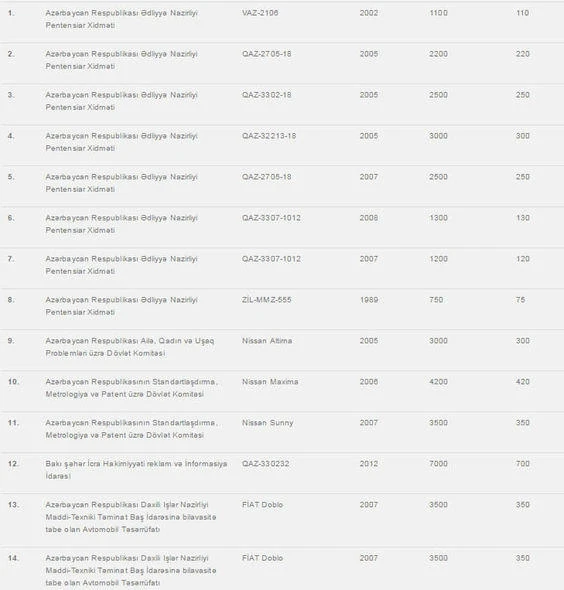Click the Nissan Sunny vehicle name

click(268, 423)
